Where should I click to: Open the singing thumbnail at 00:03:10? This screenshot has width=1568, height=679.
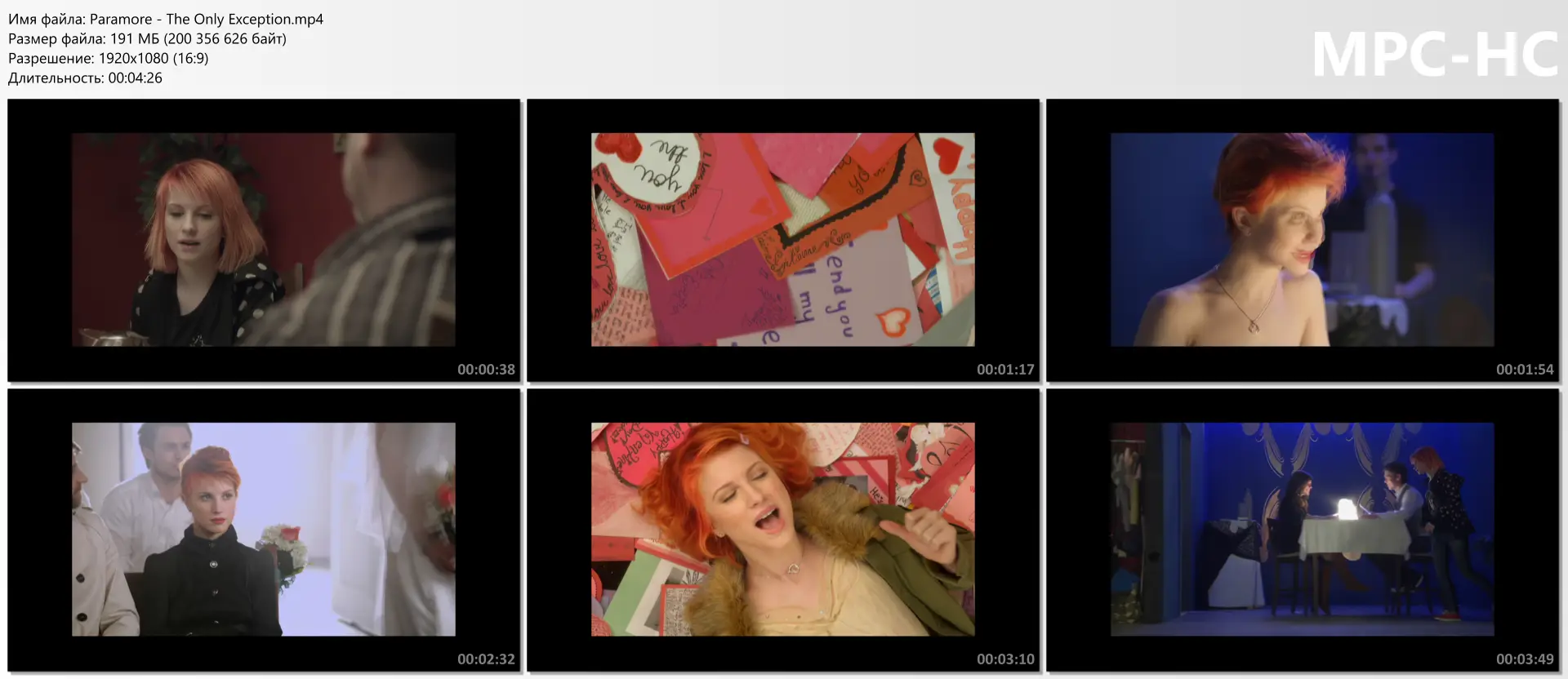(x=783, y=530)
